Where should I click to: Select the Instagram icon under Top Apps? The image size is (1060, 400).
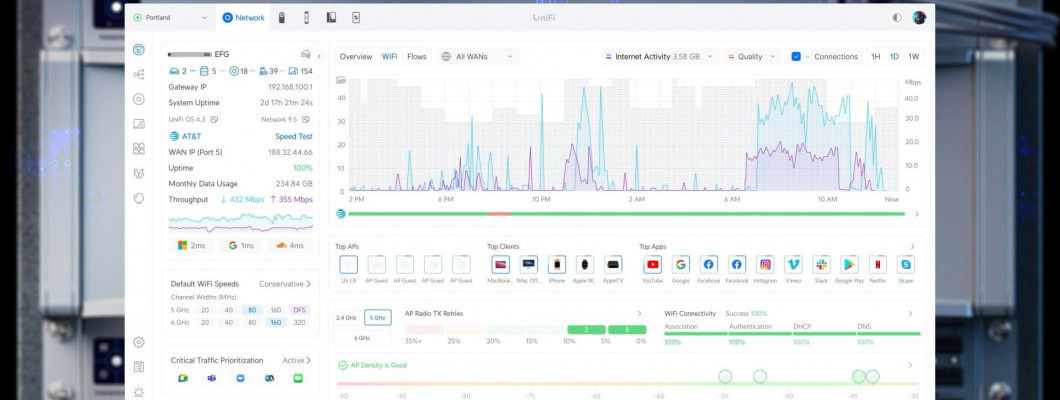pos(765,265)
